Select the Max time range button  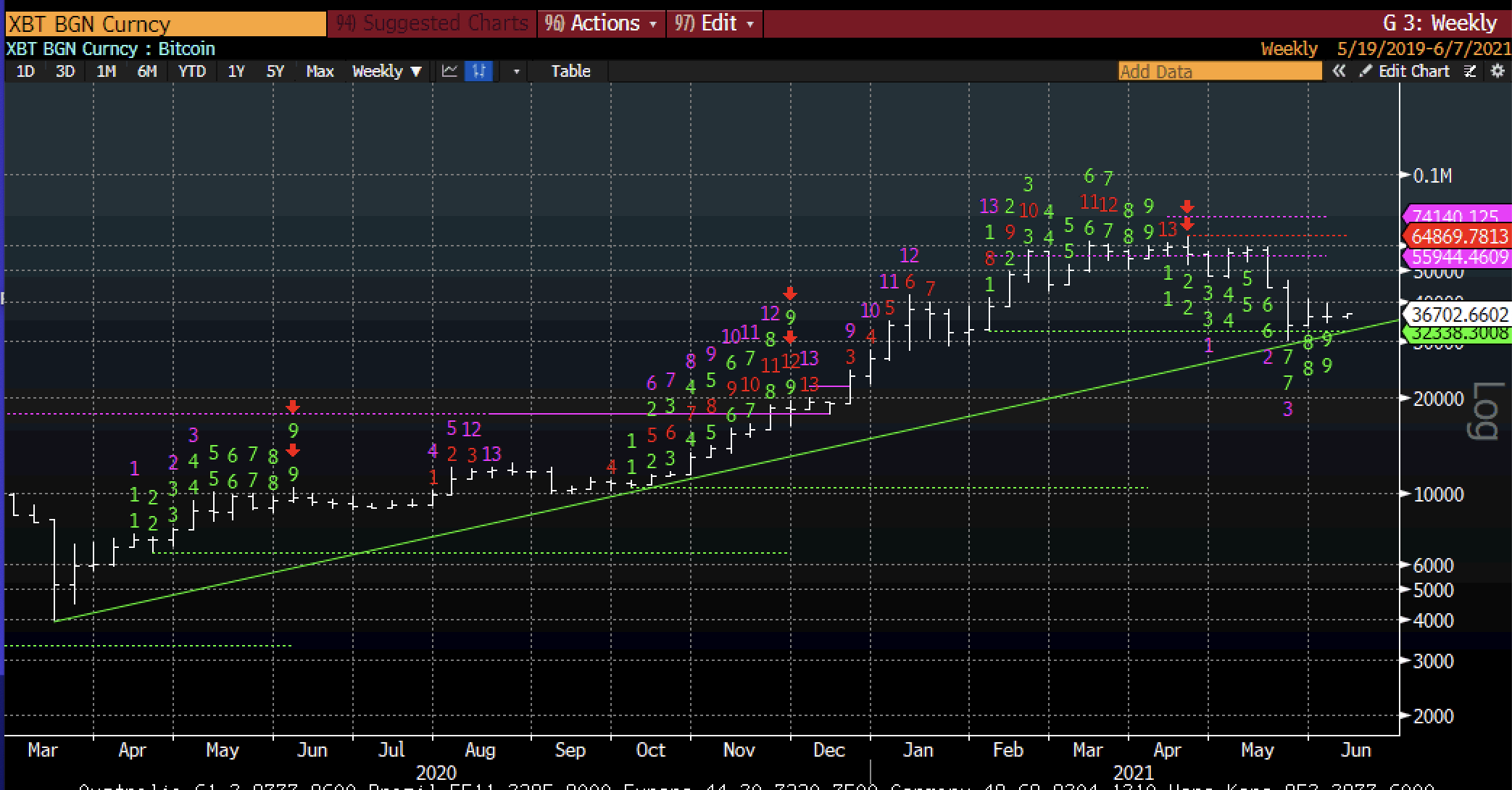320,71
